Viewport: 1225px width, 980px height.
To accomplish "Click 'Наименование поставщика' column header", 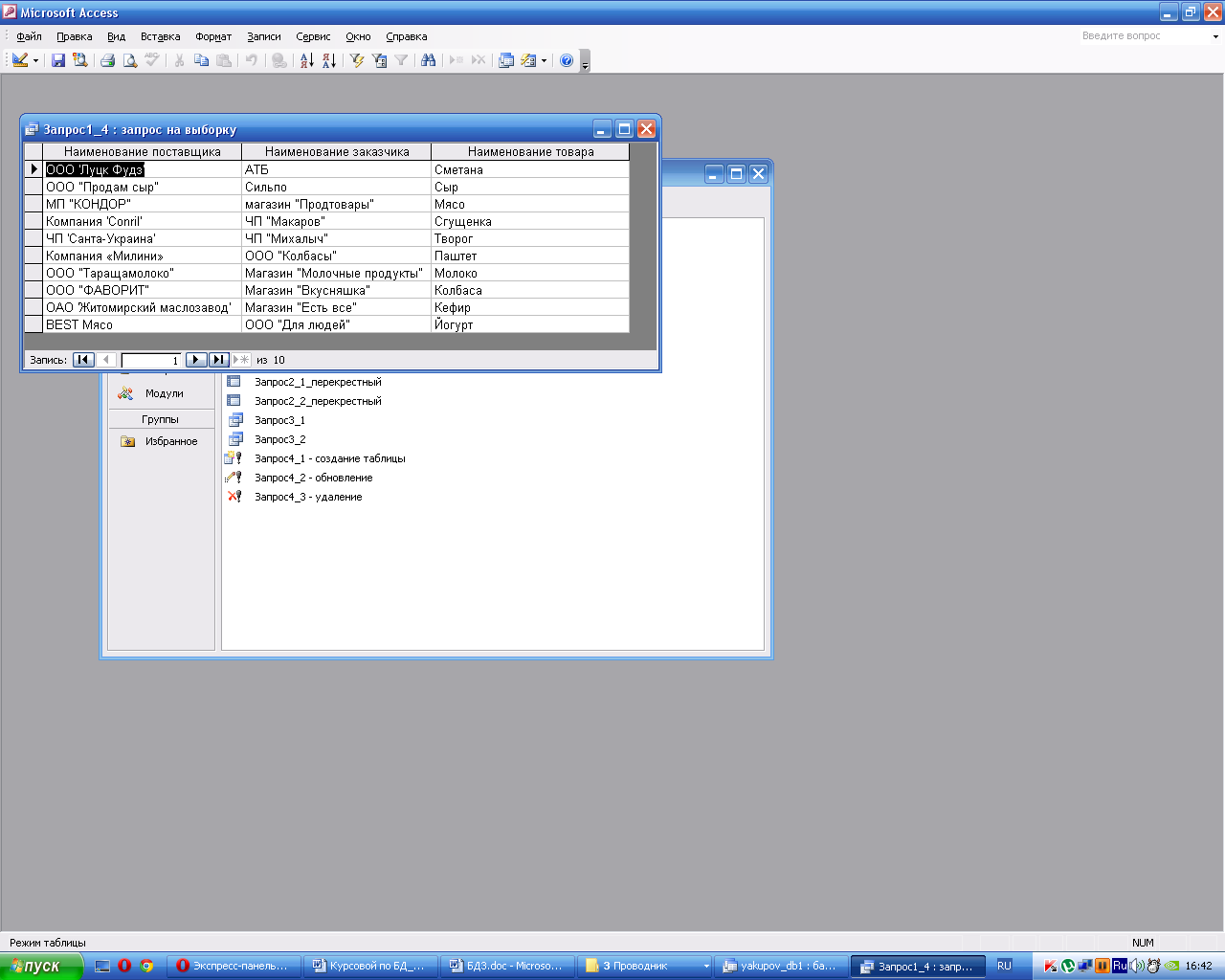I will [x=143, y=151].
